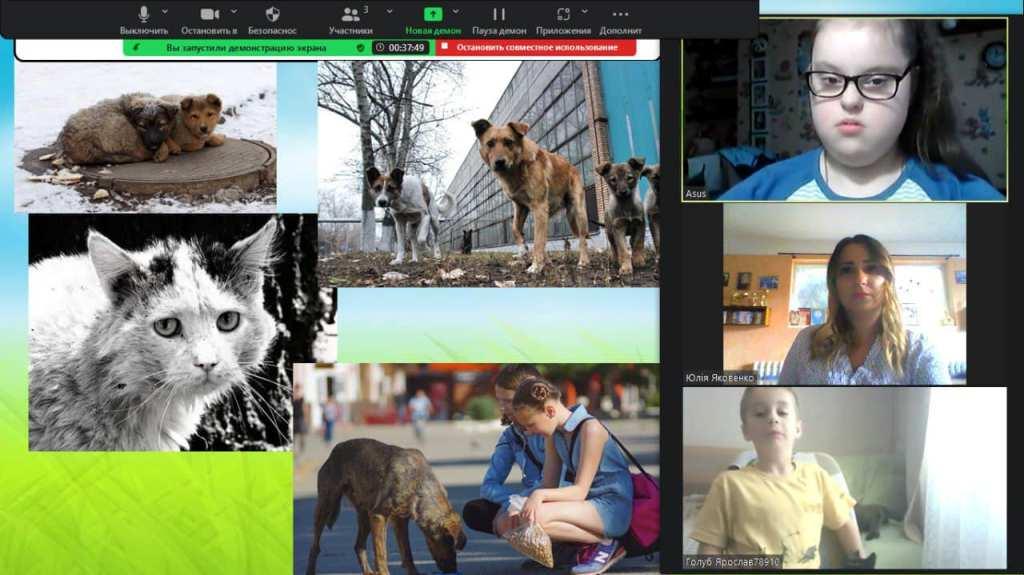
Task: Select the Asus participant video tile
Action: (844, 108)
